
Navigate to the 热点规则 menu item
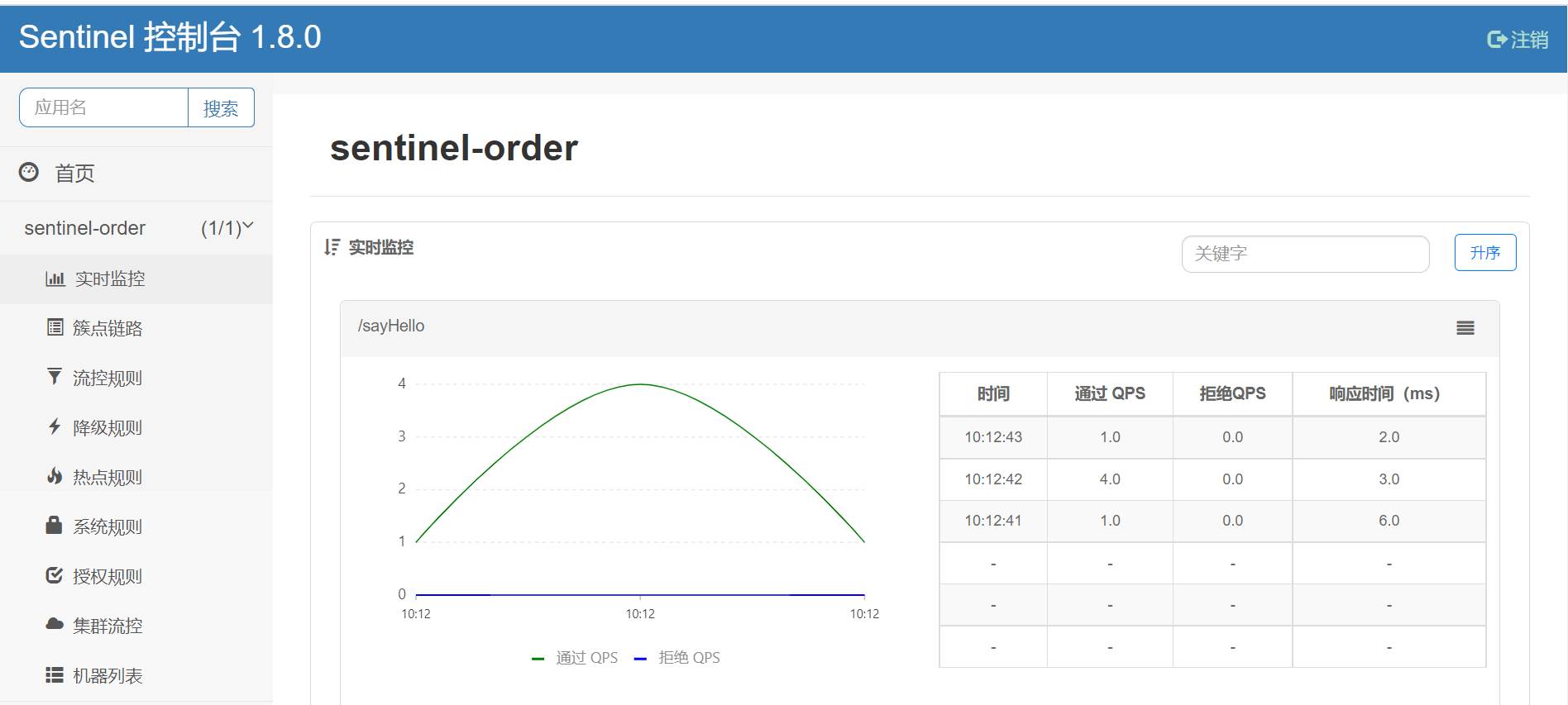[x=136, y=478]
